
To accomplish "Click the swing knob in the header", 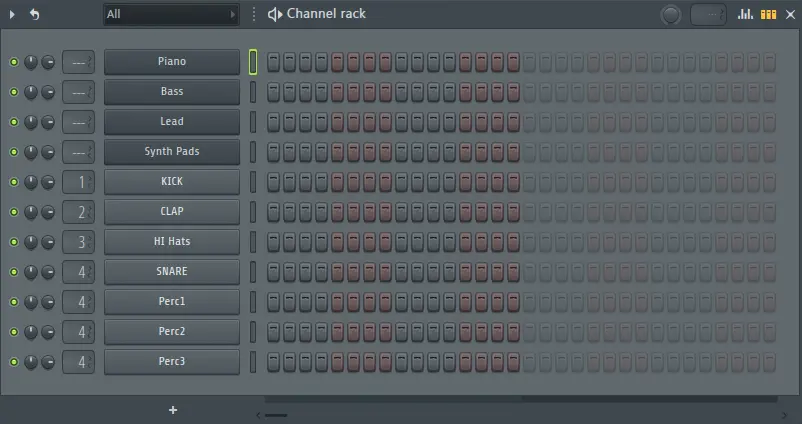I will pos(671,15).
